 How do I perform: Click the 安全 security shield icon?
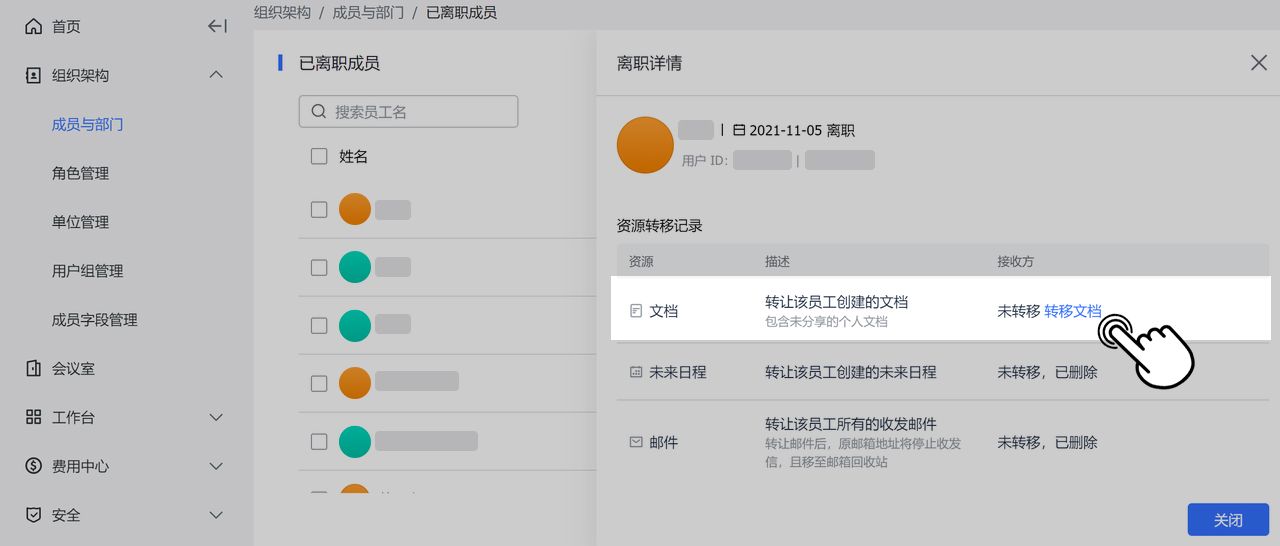(x=34, y=515)
